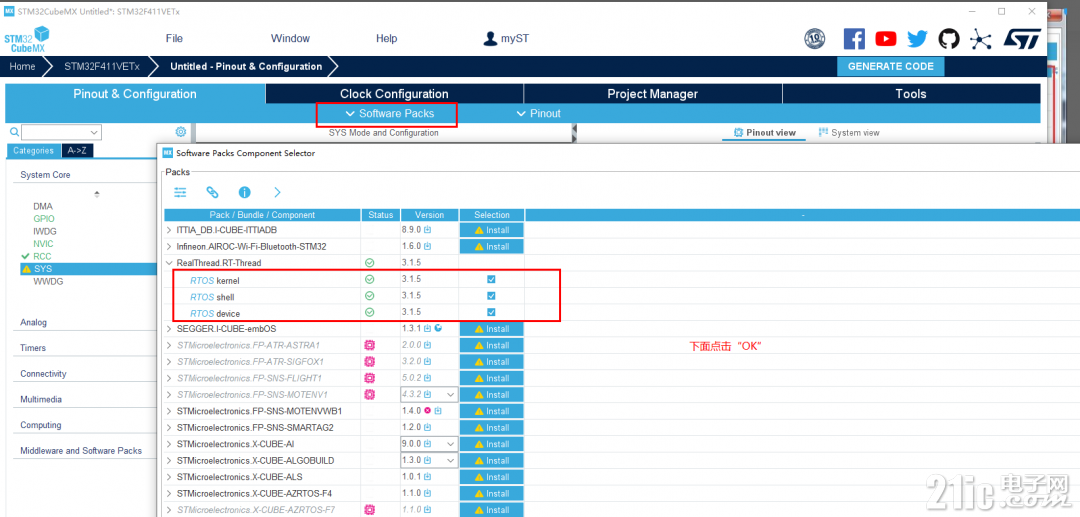Sort by the Pack / Bundle / Component header

click(262, 215)
